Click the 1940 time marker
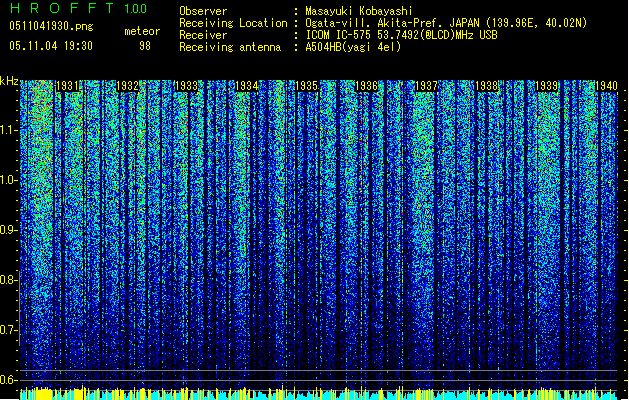Screen dimensions: 629x400 coord(606,86)
